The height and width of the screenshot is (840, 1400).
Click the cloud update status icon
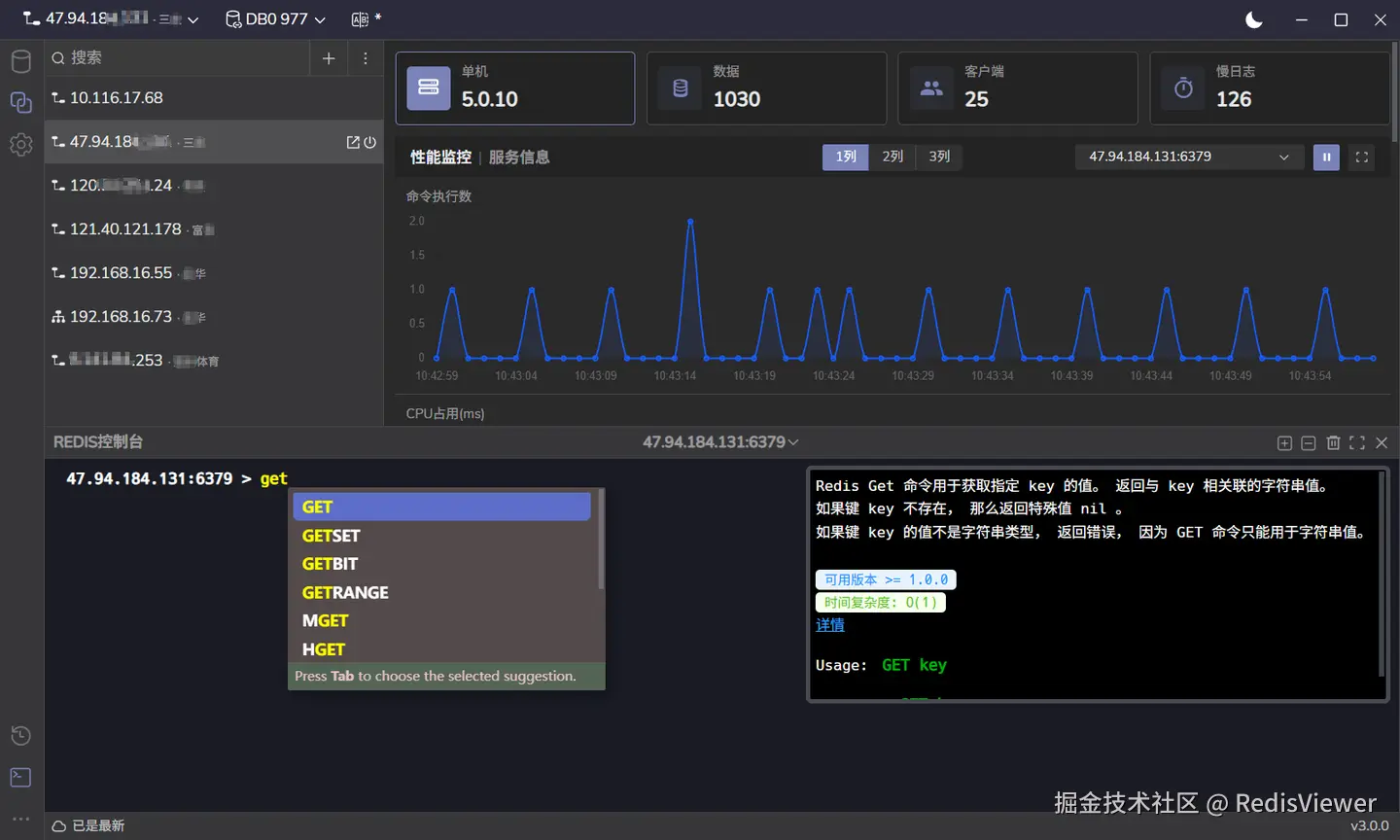(x=59, y=825)
